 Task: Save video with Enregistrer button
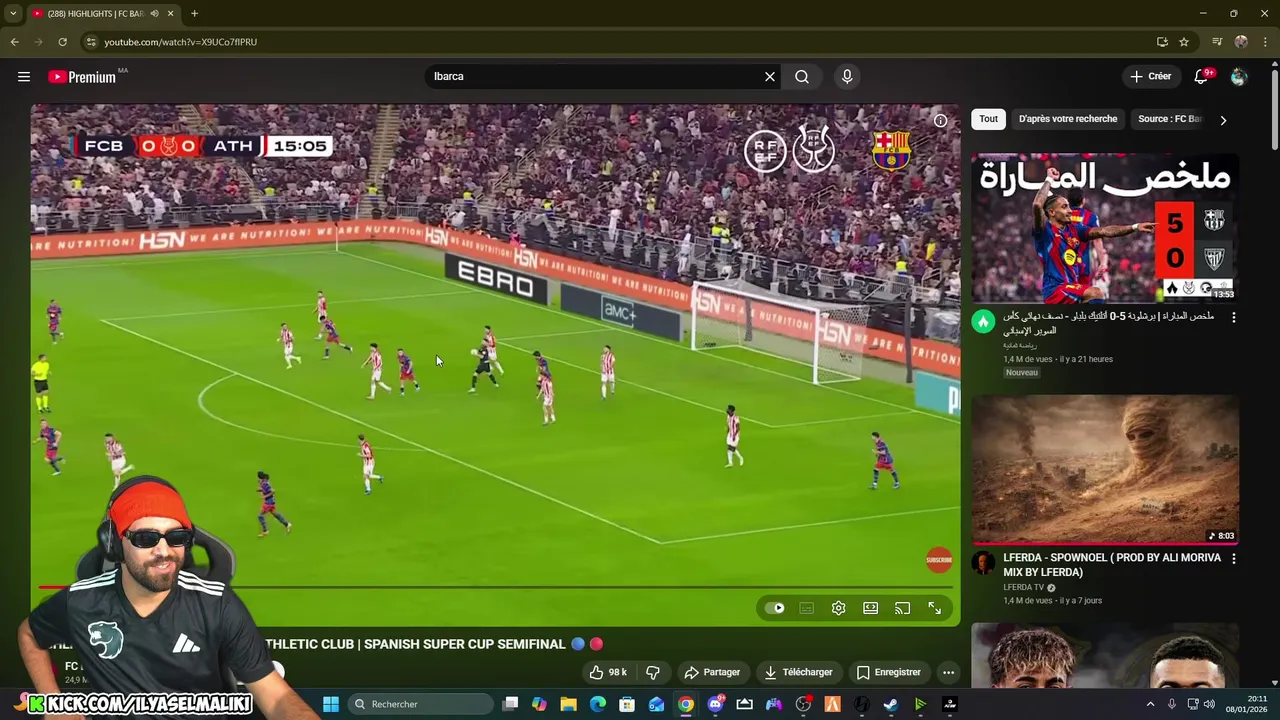point(888,672)
